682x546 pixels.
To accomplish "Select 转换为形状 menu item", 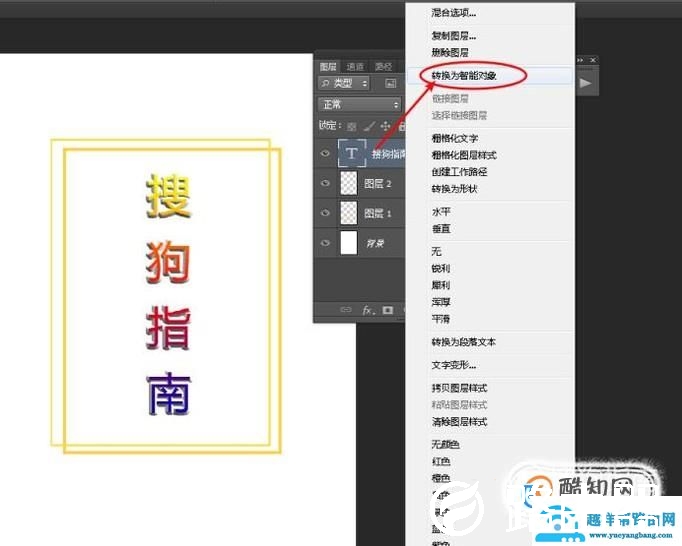I will click(455, 189).
